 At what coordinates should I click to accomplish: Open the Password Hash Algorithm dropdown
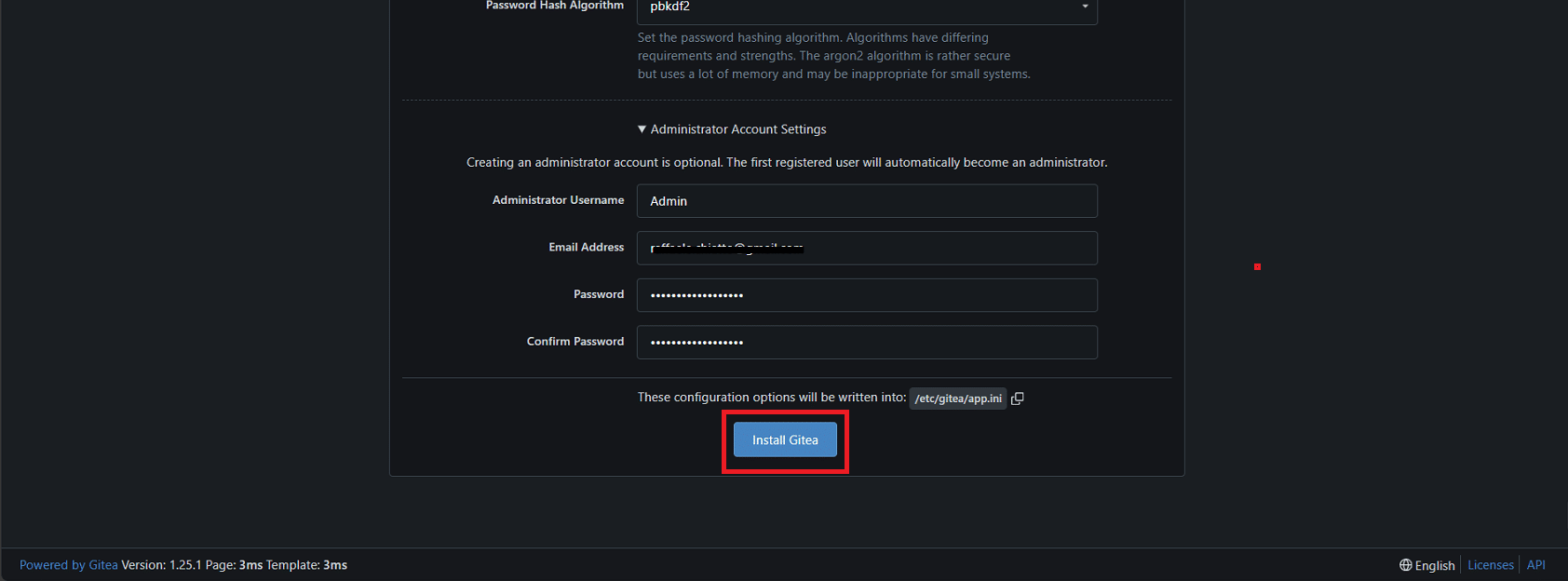click(x=866, y=7)
